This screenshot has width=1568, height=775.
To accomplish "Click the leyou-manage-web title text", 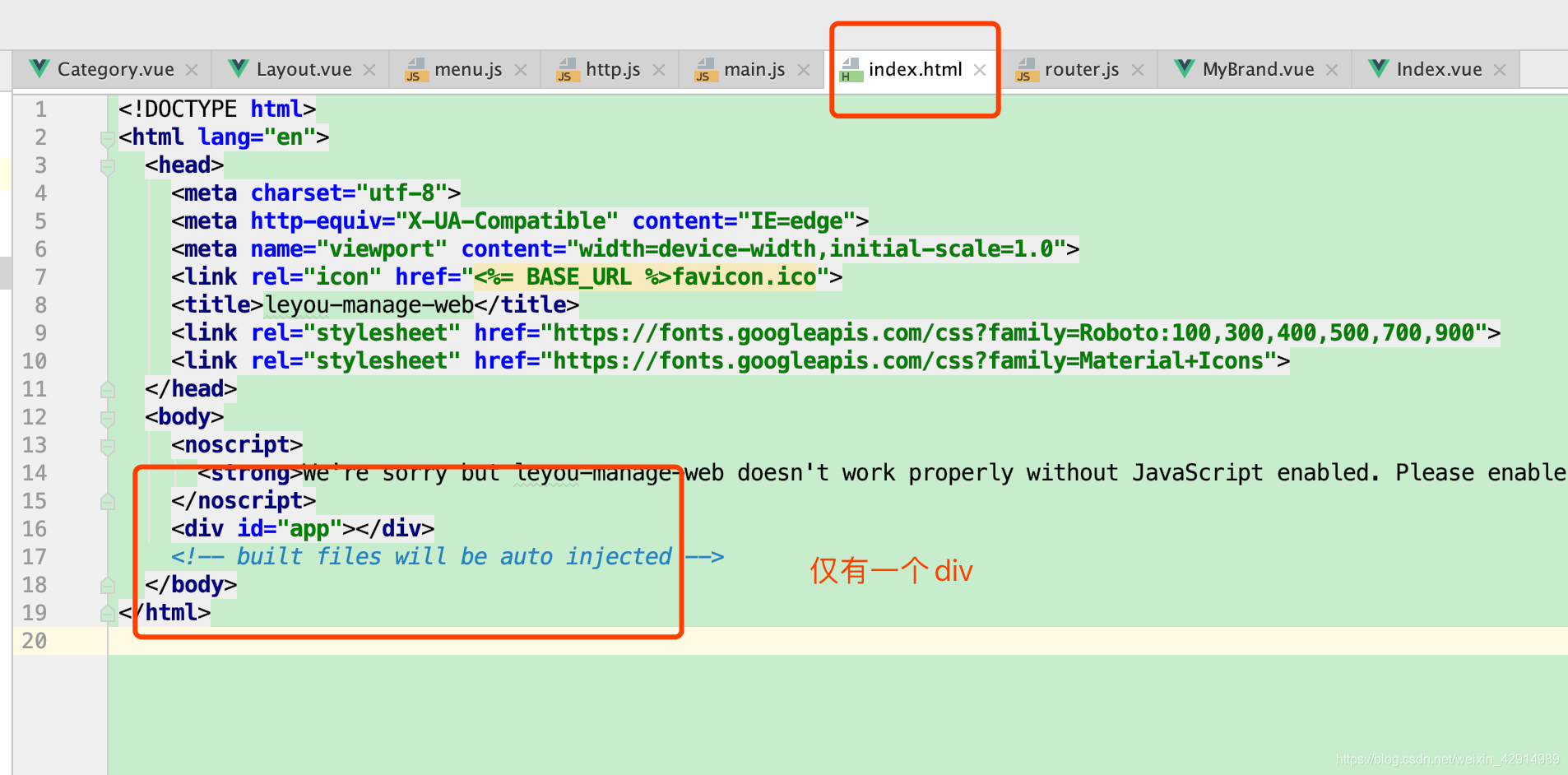I will tap(369, 305).
